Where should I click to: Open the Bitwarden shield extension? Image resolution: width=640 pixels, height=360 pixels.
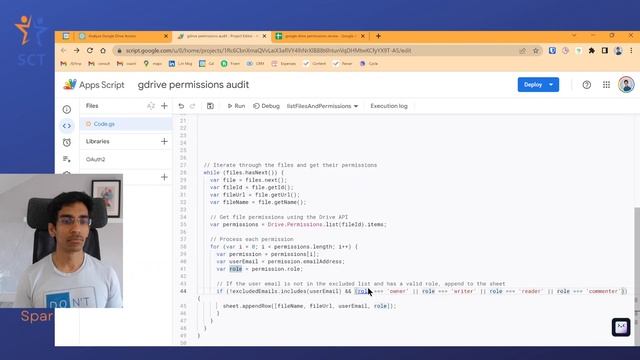tap(552, 51)
